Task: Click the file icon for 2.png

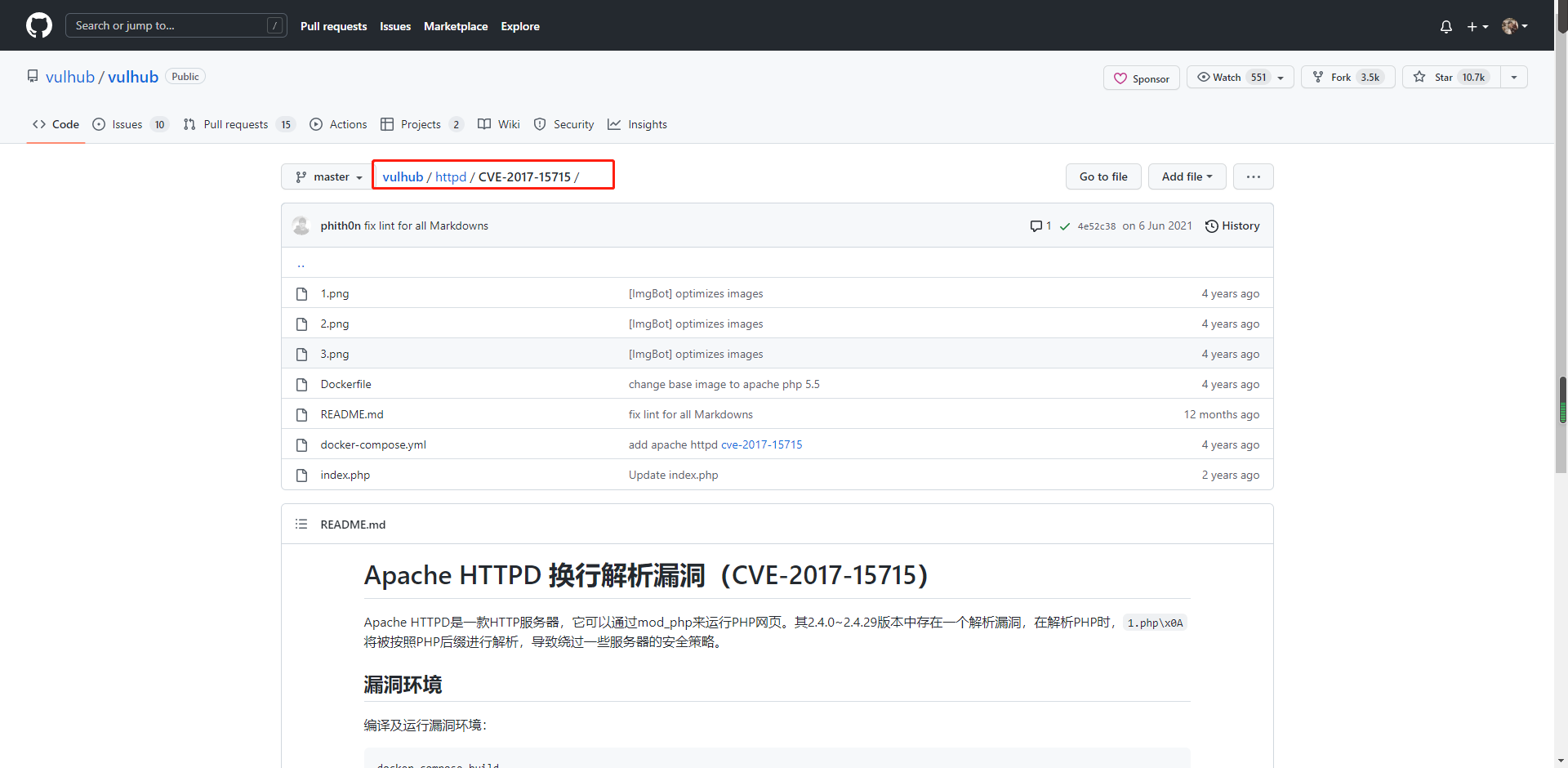Action: (x=301, y=324)
